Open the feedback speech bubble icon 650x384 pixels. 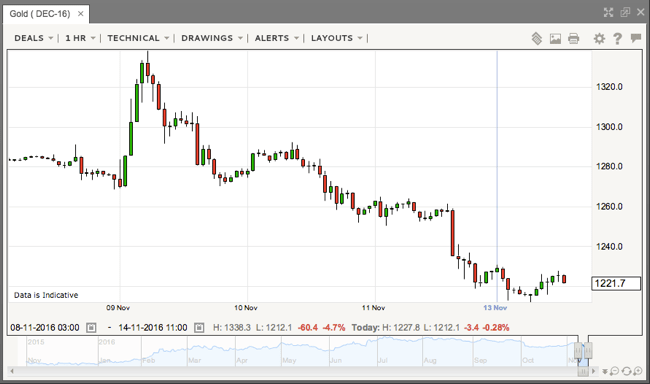[x=635, y=38]
